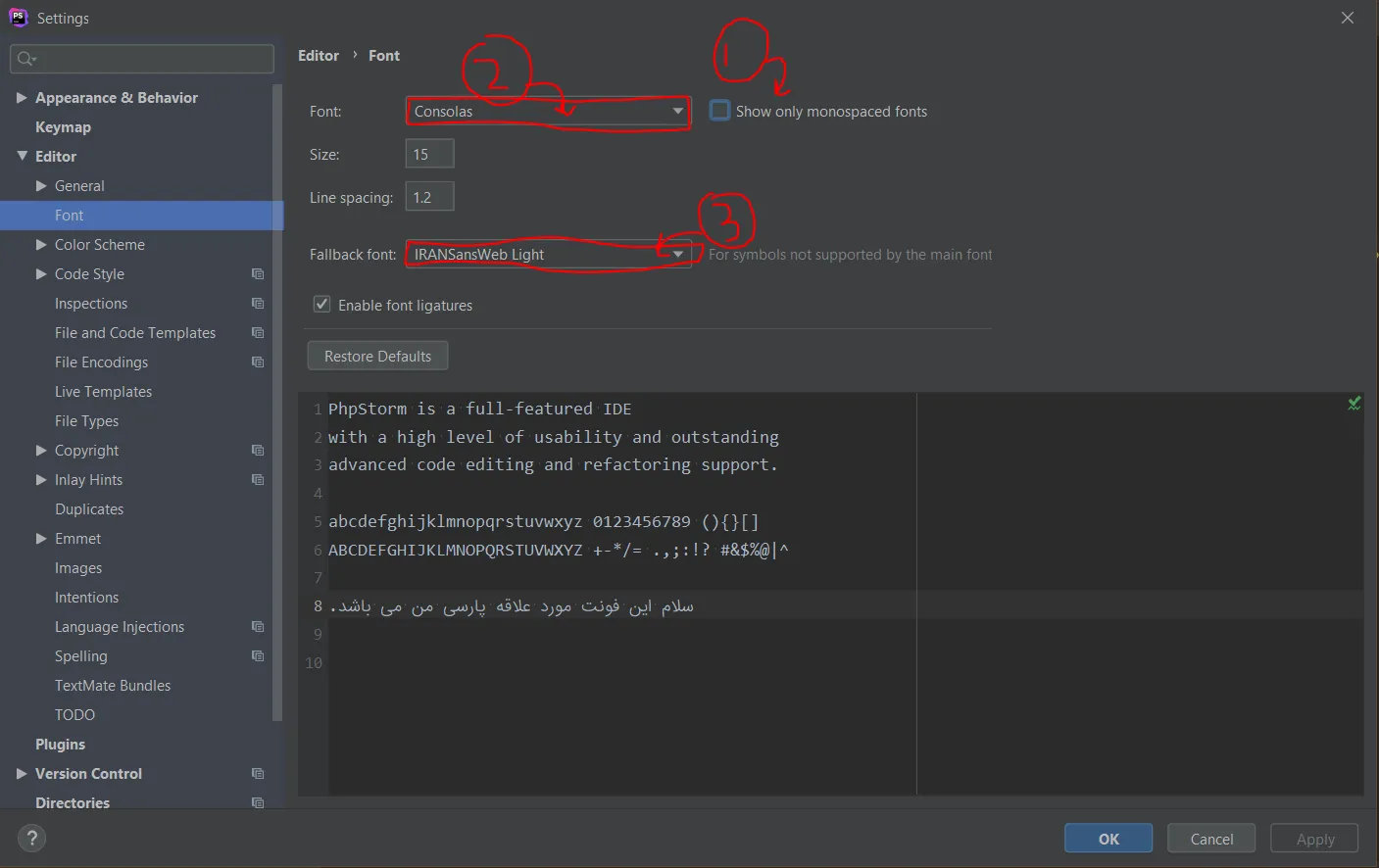Click the Apply button
1379x868 pixels.
coord(1314,839)
